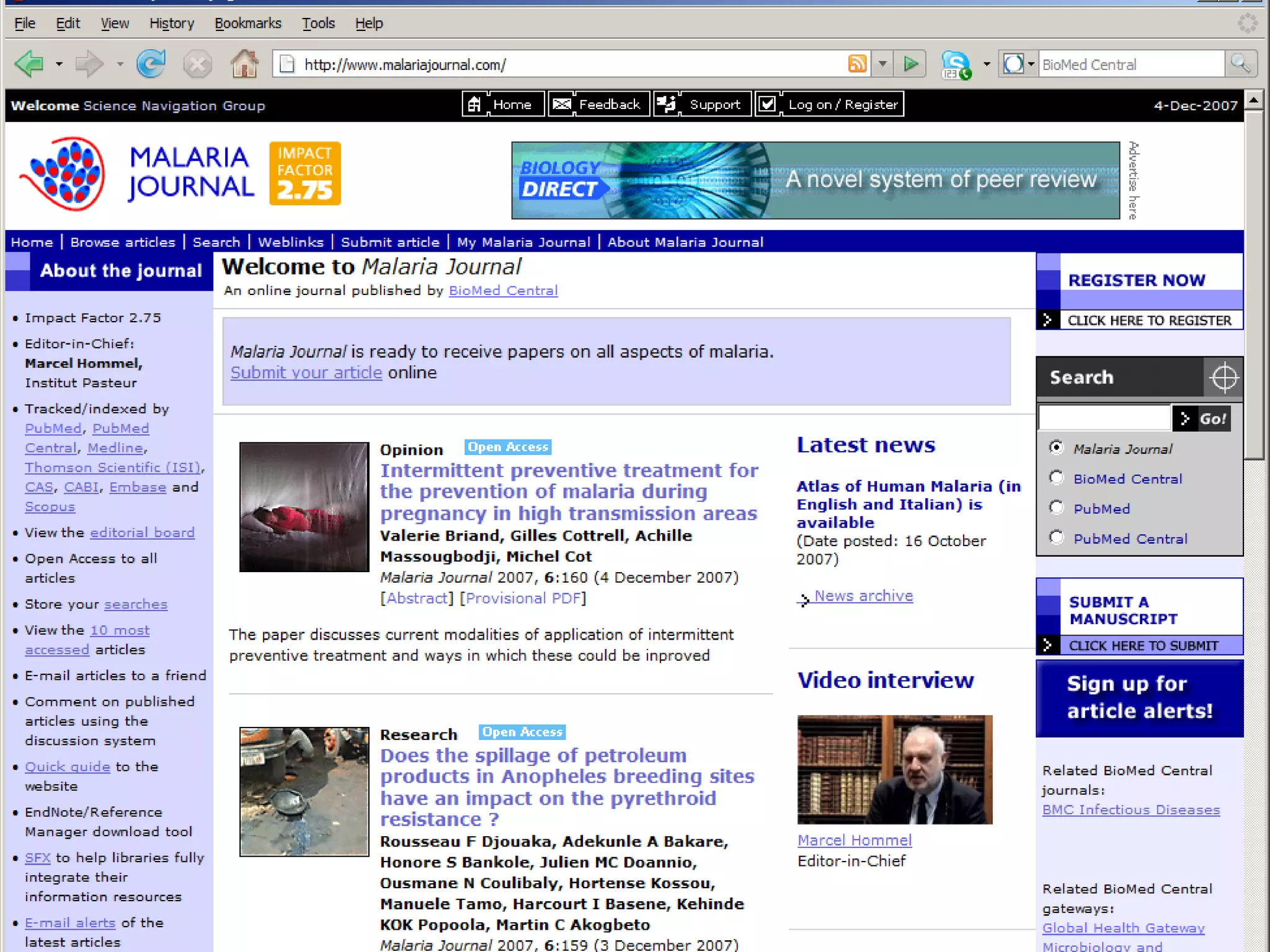
Task: Open Submit article in navigation bar
Action: [x=390, y=242]
